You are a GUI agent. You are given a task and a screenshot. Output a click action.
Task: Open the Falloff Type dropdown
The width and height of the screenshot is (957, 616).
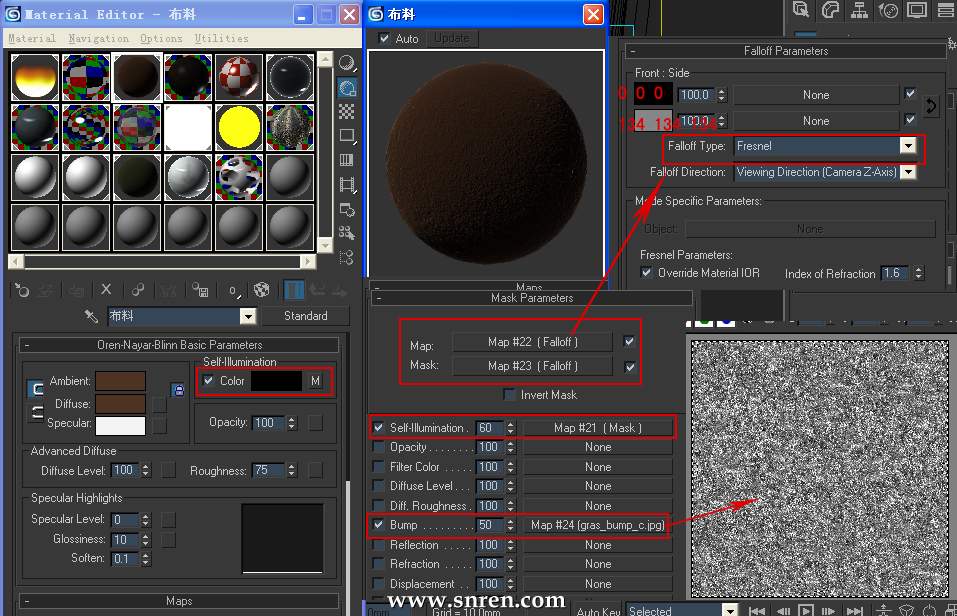pyautogui.click(x=908, y=145)
